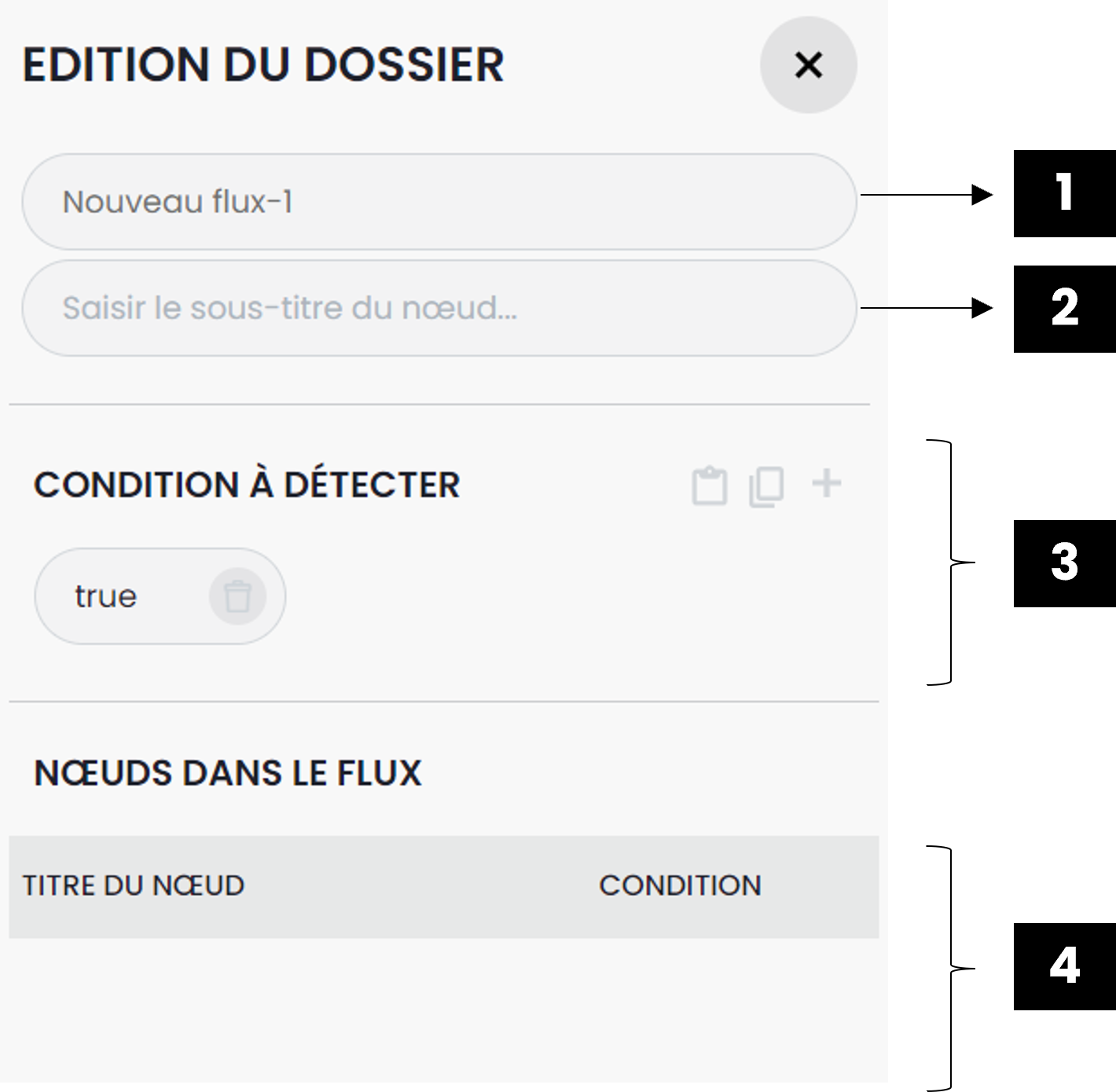Click the Condition à détecter heading
This screenshot has height=1092, width=1116.
point(247,485)
